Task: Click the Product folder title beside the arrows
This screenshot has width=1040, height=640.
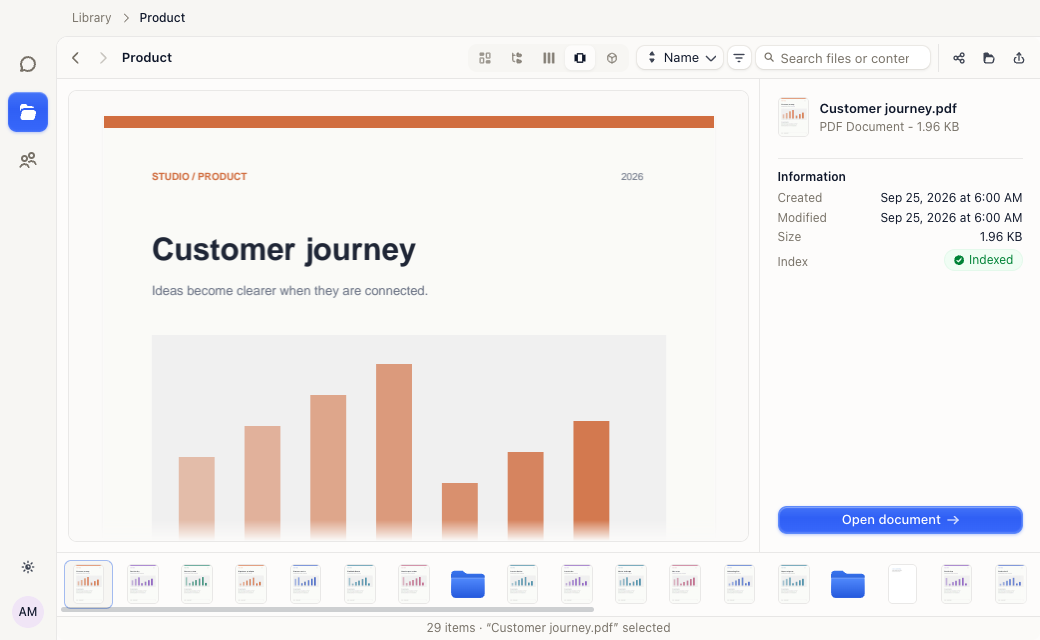Action: click(147, 58)
